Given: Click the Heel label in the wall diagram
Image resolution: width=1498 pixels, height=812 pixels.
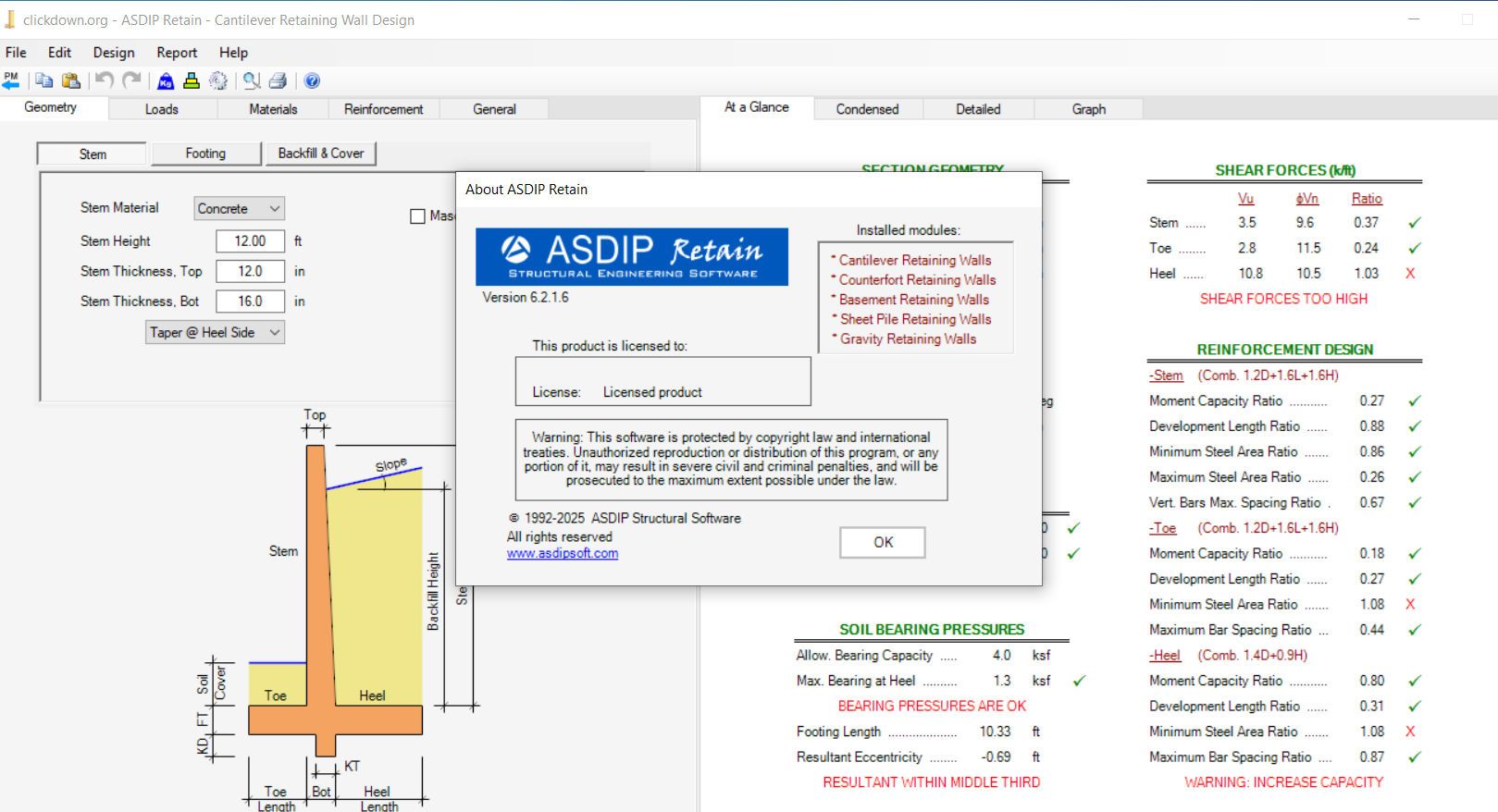Looking at the screenshot, I should (372, 695).
